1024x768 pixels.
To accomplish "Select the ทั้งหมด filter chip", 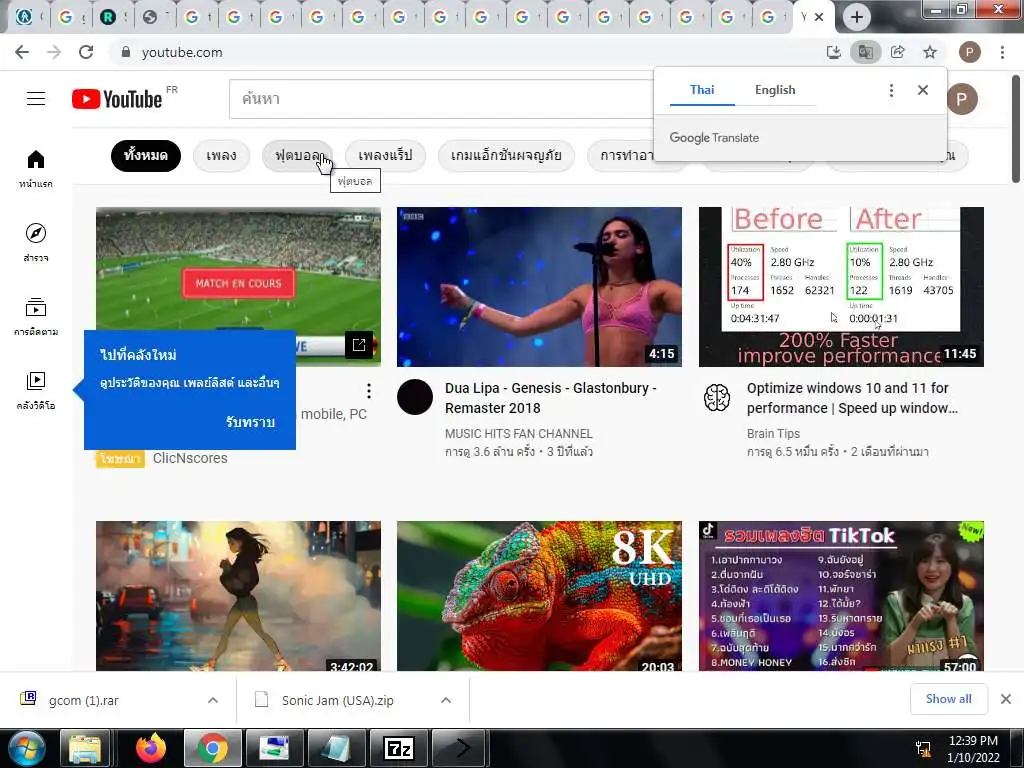I will (x=146, y=156).
